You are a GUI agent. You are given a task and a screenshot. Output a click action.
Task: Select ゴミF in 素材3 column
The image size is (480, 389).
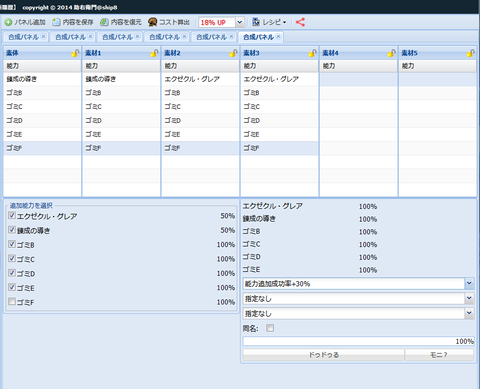[279, 148]
